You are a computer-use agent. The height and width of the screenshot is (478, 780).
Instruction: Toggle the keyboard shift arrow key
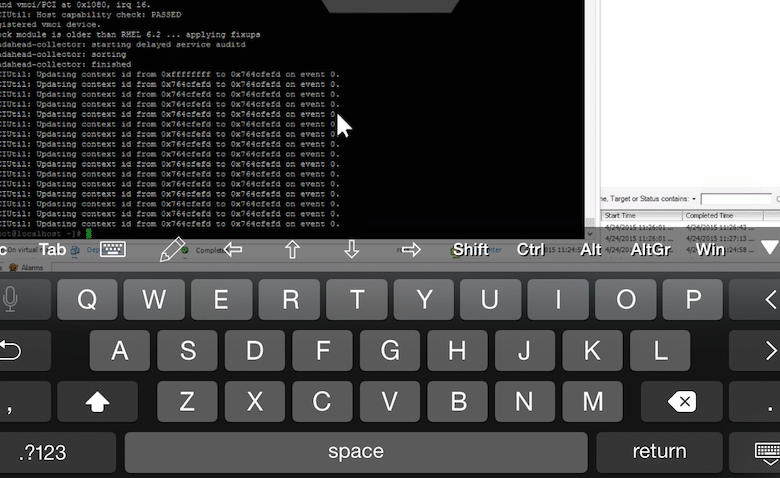pyautogui.click(x=98, y=401)
